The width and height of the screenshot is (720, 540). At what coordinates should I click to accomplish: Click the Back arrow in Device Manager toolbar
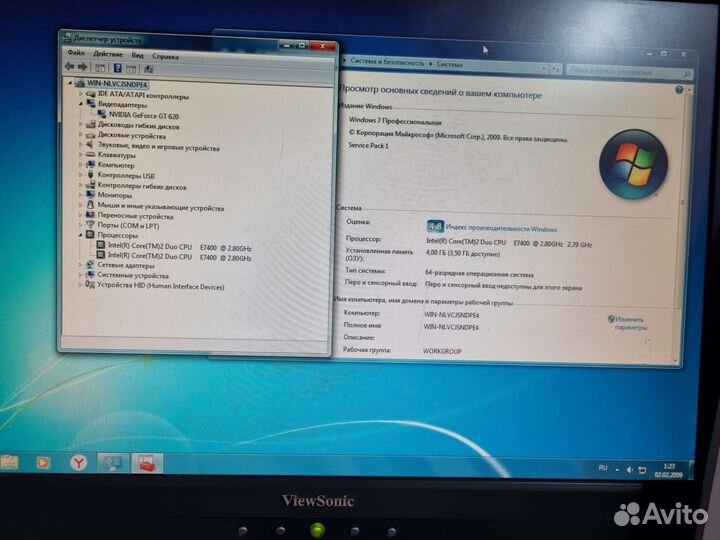[x=72, y=69]
